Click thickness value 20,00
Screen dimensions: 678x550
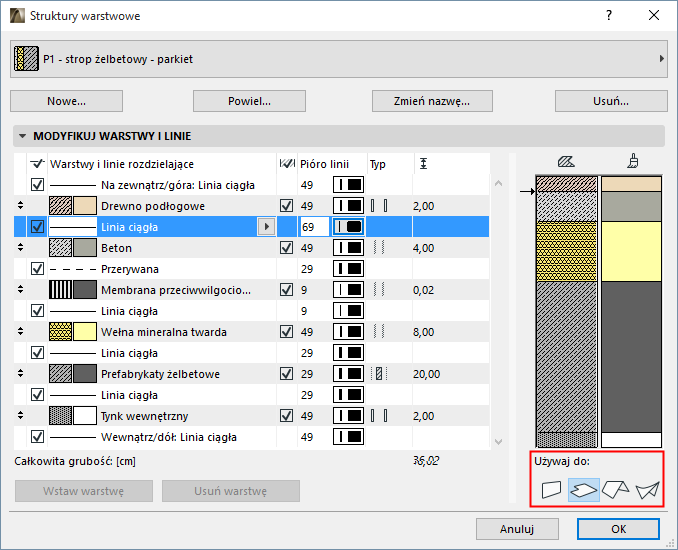[x=426, y=374]
